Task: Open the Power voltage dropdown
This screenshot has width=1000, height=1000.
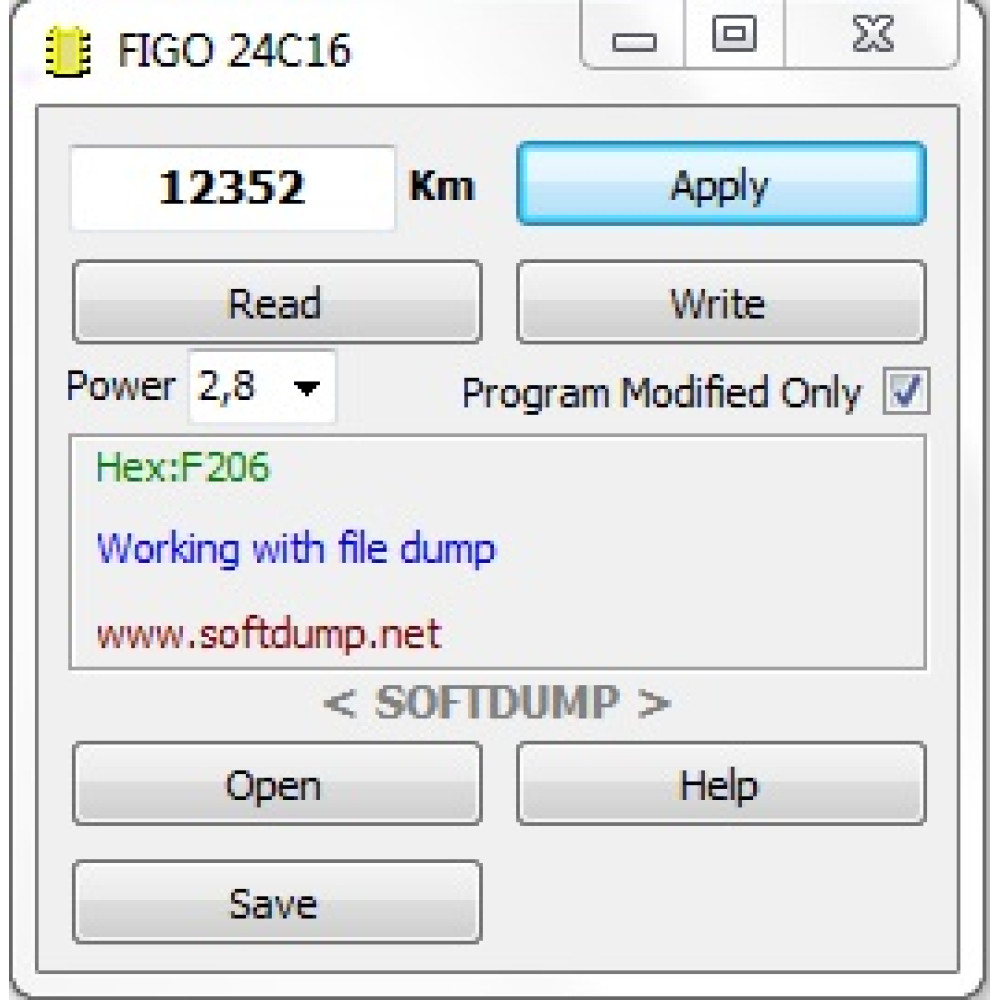Action: (262, 386)
